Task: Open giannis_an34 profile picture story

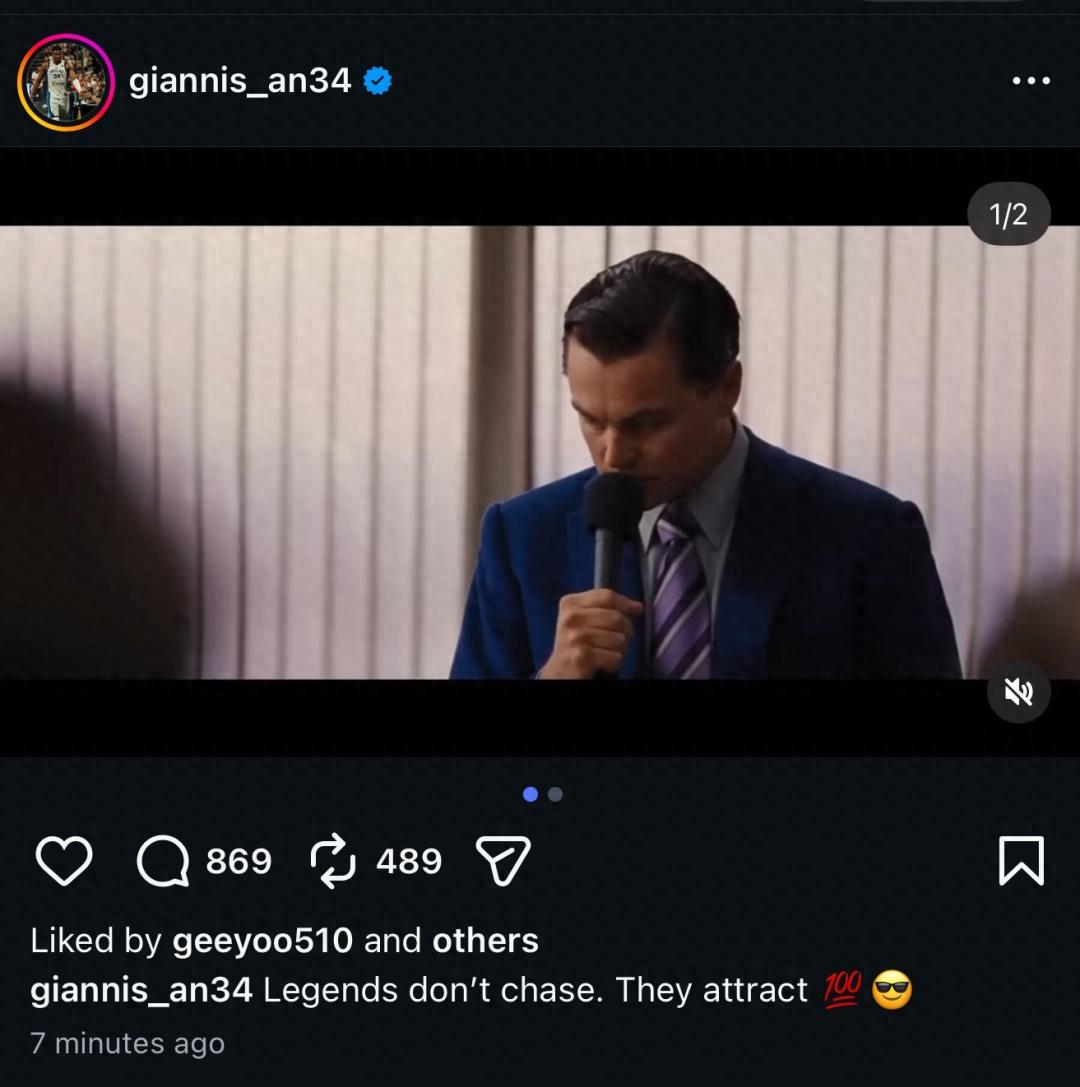Action: coord(66,82)
